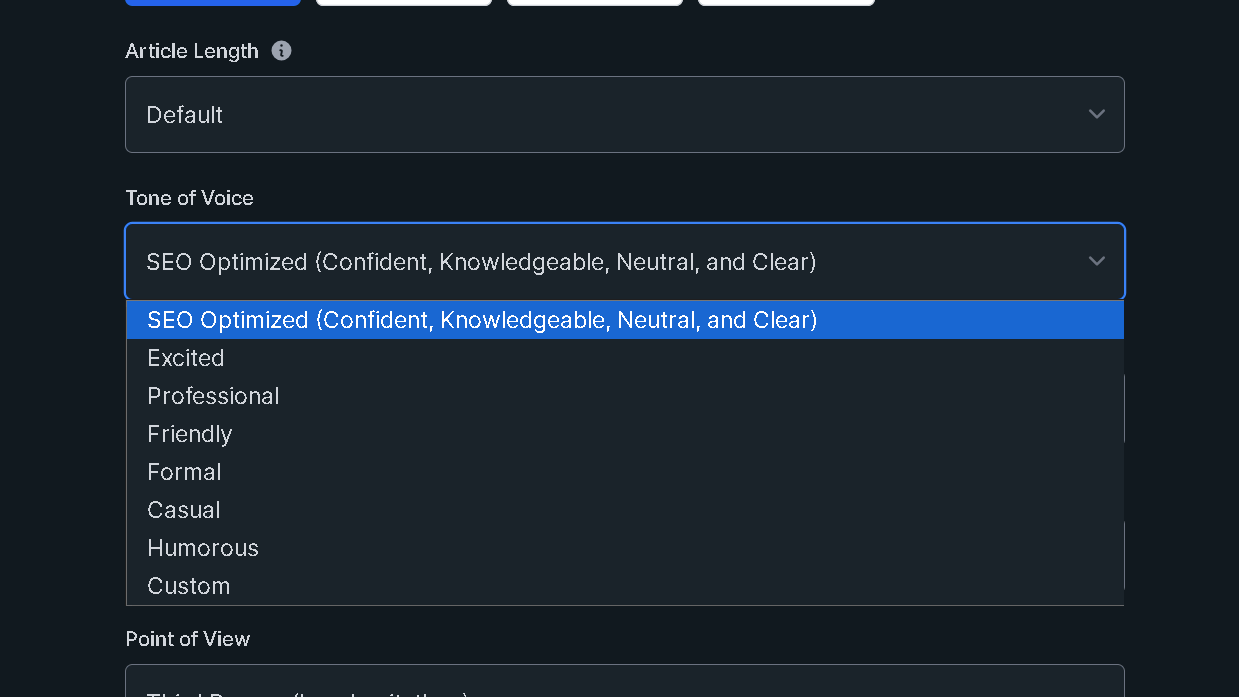Click the Article Length chevron arrow
The height and width of the screenshot is (697, 1239).
[x=1096, y=115]
